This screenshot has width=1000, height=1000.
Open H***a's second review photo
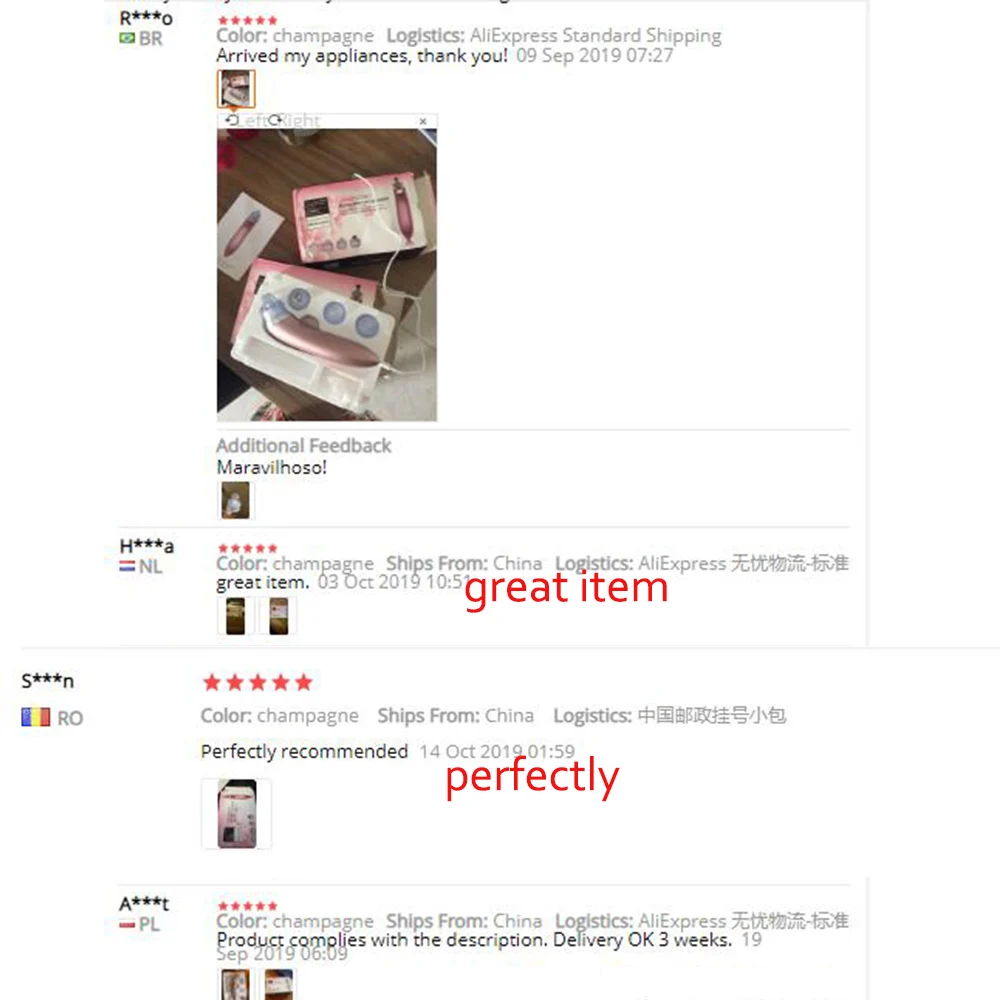pos(279,615)
